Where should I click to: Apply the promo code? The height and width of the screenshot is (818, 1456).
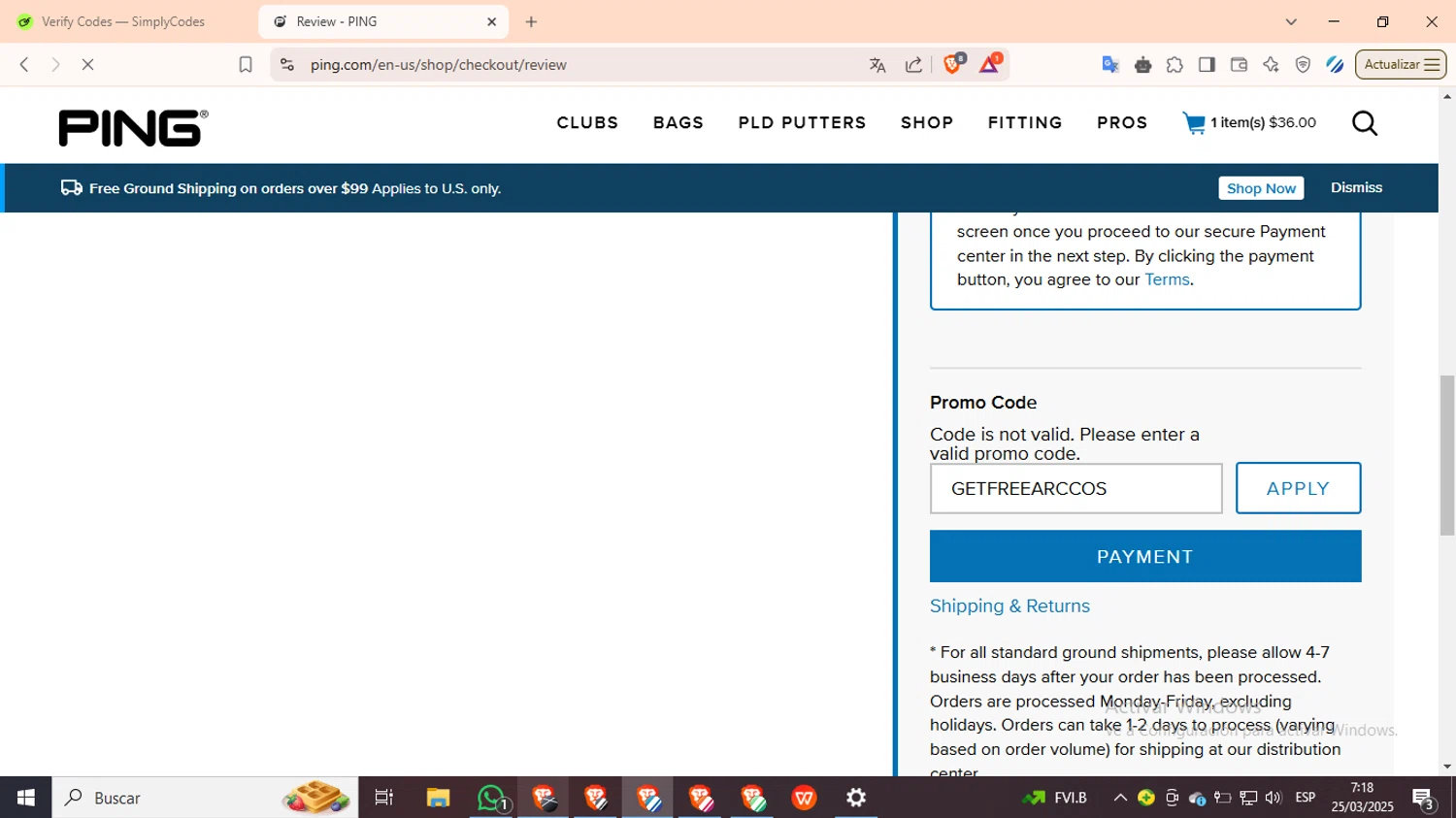tap(1298, 488)
